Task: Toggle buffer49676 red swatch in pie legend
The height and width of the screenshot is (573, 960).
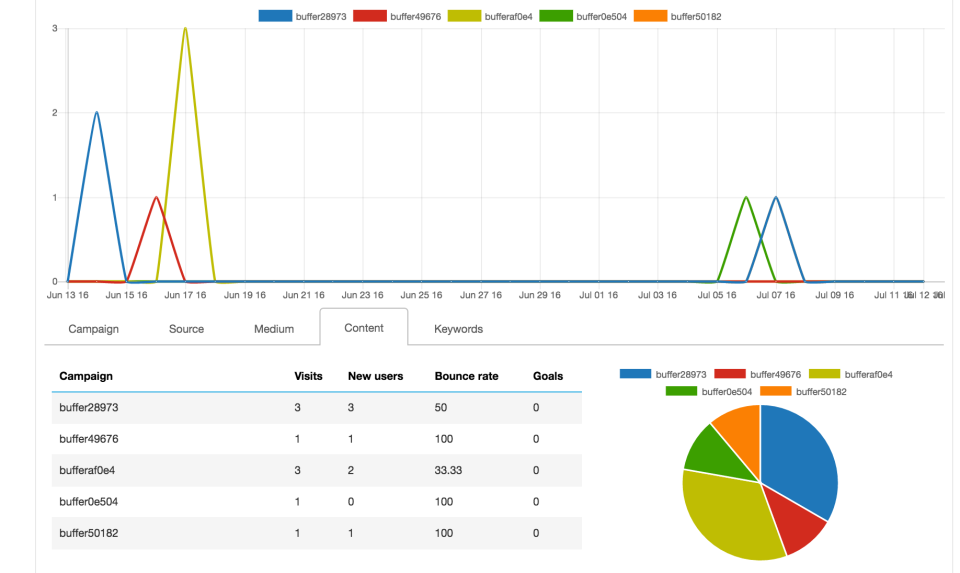Action: click(730, 374)
